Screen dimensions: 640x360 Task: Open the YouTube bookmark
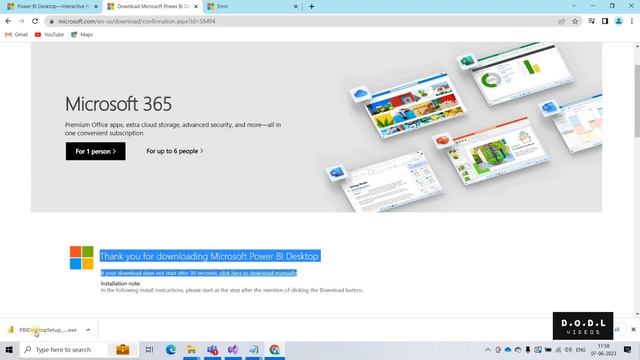click(x=49, y=35)
